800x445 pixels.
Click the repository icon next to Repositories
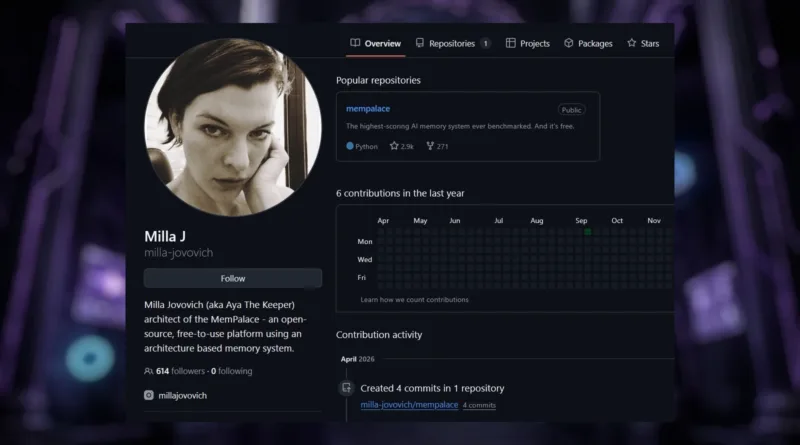420,43
